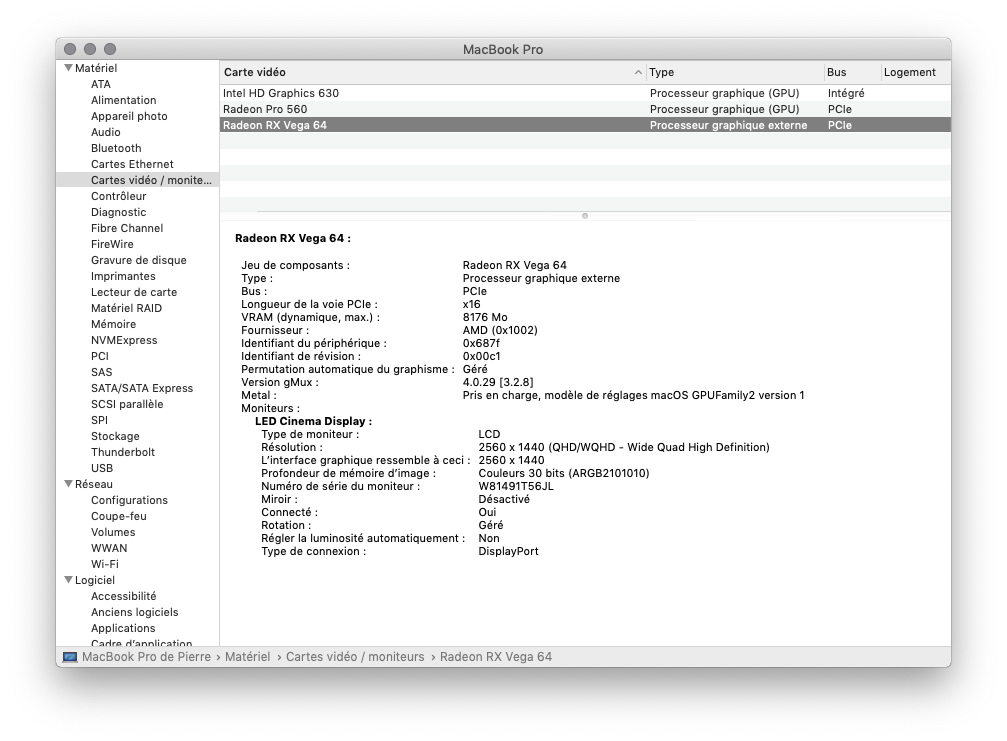
Task: Click the LED Cinema Display heading
Action: point(313,421)
